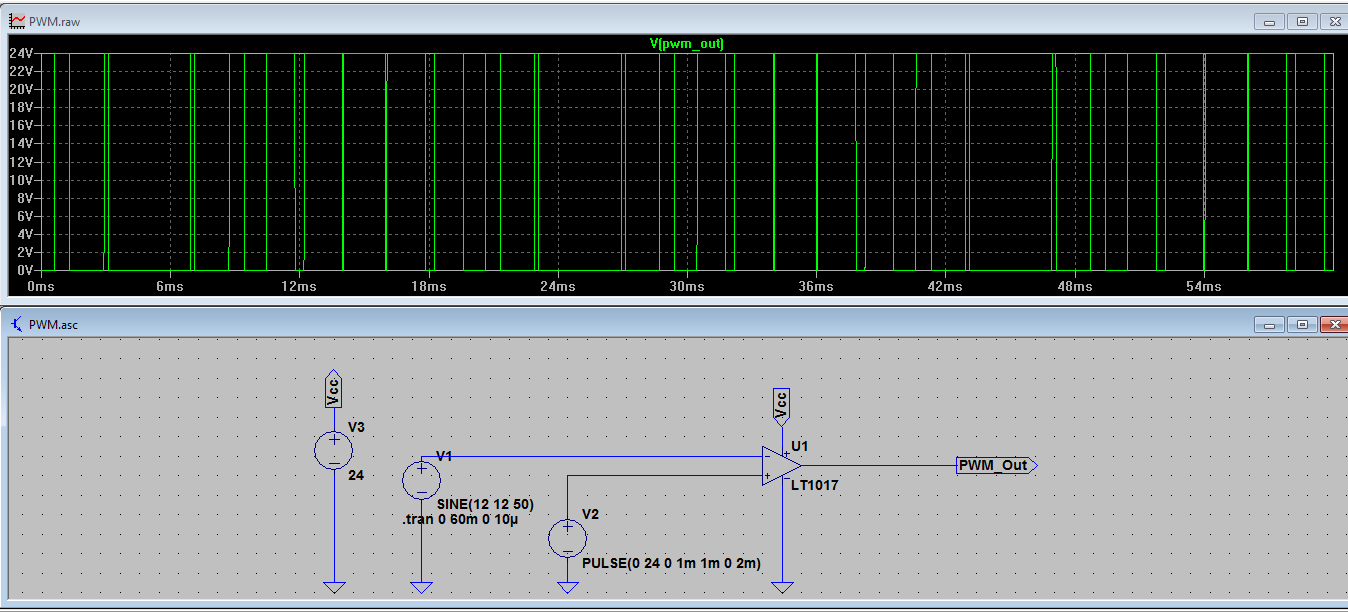1348x612 pixels.
Task: Select the pulse source V2 symbol
Action: coord(566,538)
